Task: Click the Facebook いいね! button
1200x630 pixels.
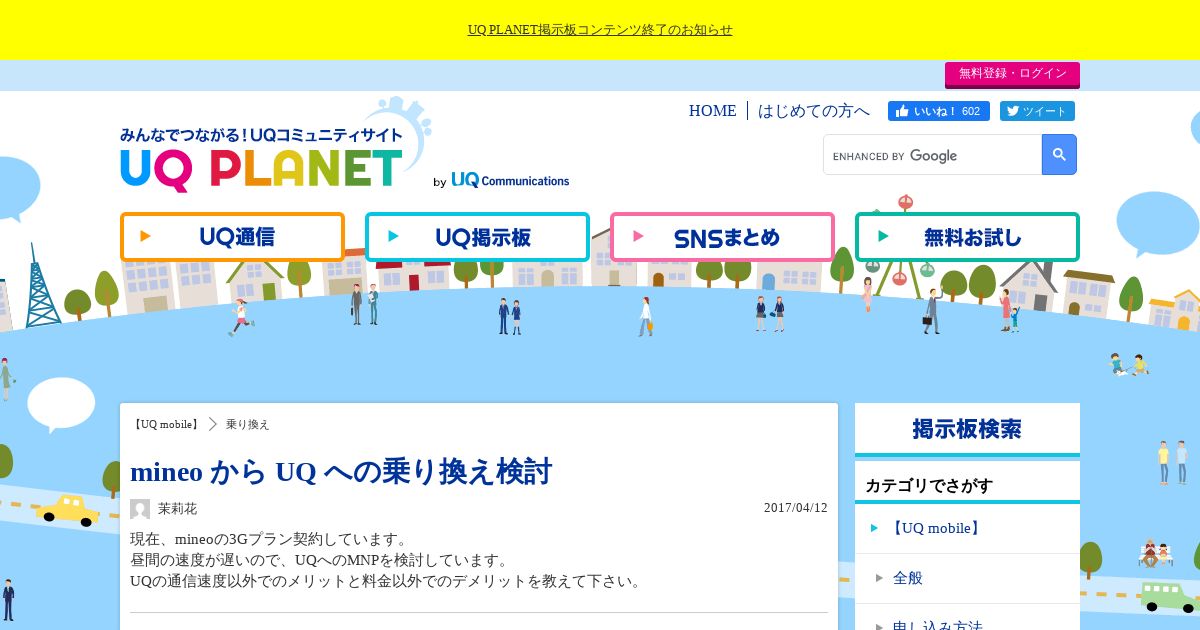Action: point(939,111)
